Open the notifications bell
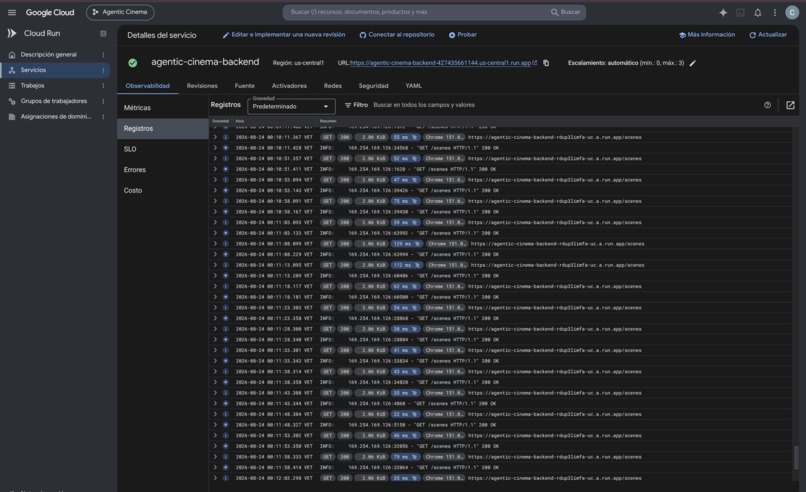 (x=758, y=12)
